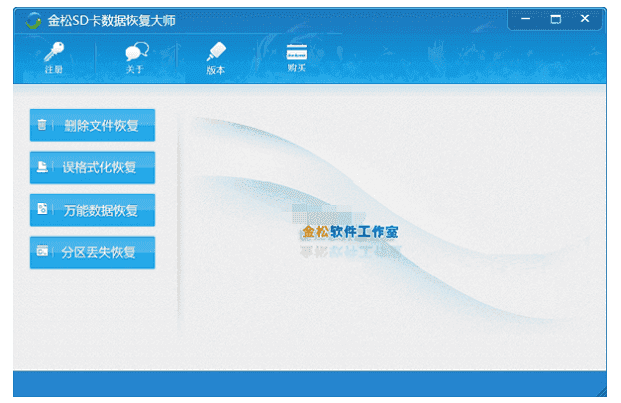Click the 购买 card icon

point(296,52)
